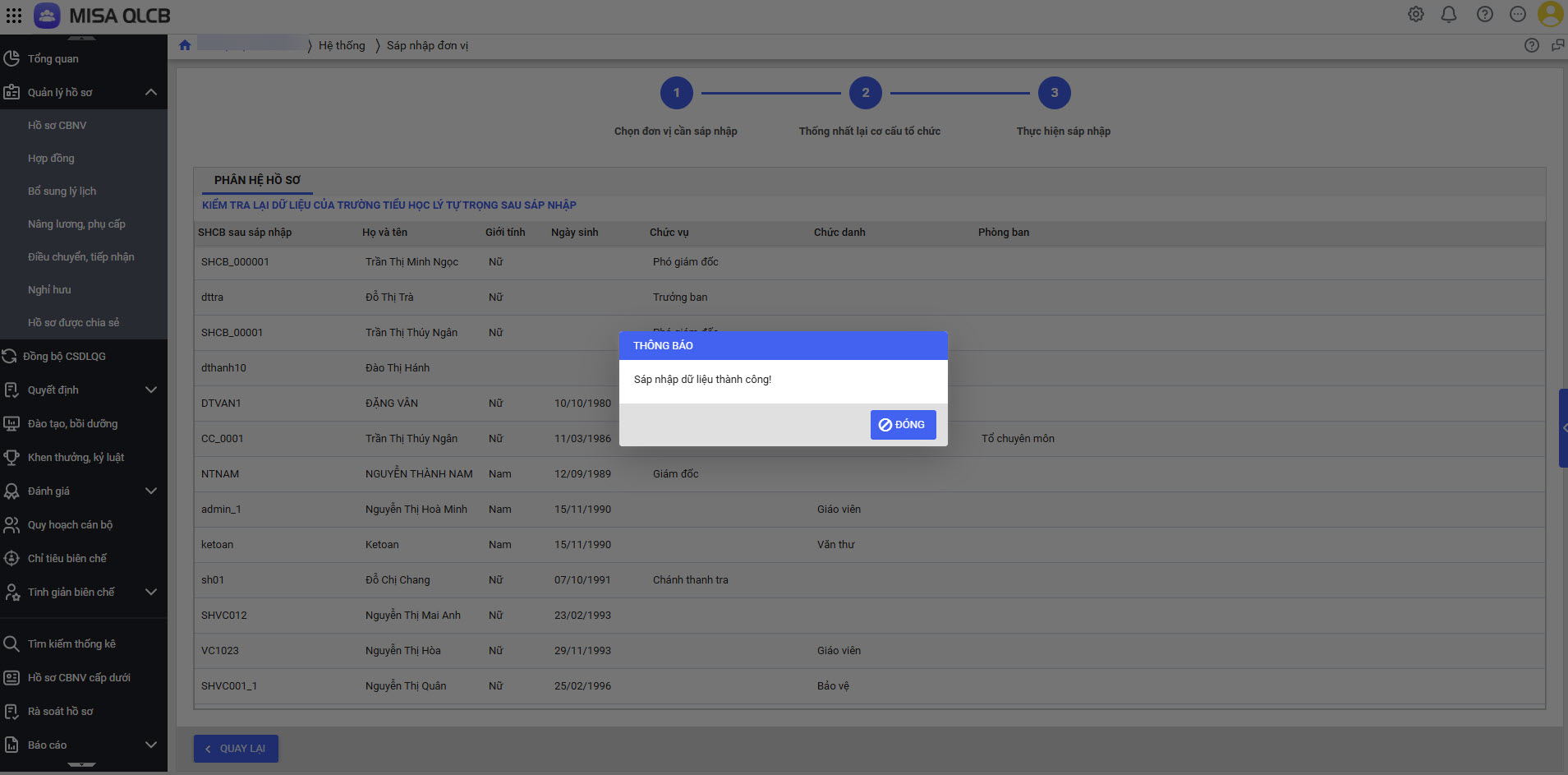Open notifications bell icon
1568x775 pixels.
(x=1449, y=14)
